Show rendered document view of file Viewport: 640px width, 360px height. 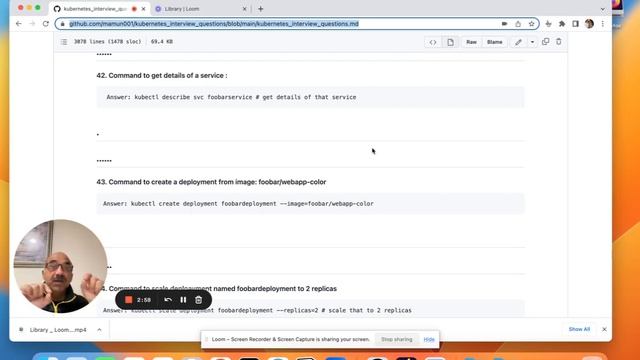450,42
